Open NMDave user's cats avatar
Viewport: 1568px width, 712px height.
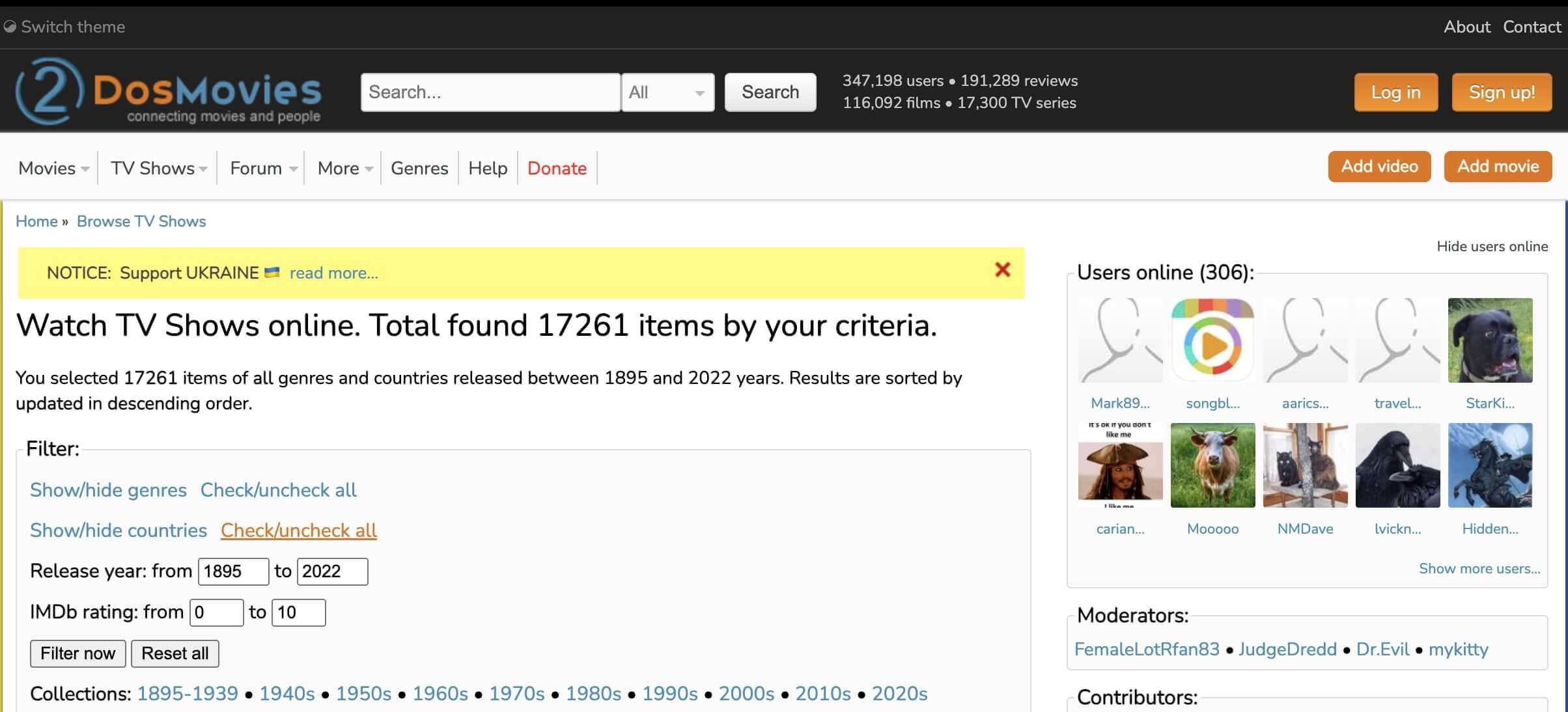coord(1305,465)
